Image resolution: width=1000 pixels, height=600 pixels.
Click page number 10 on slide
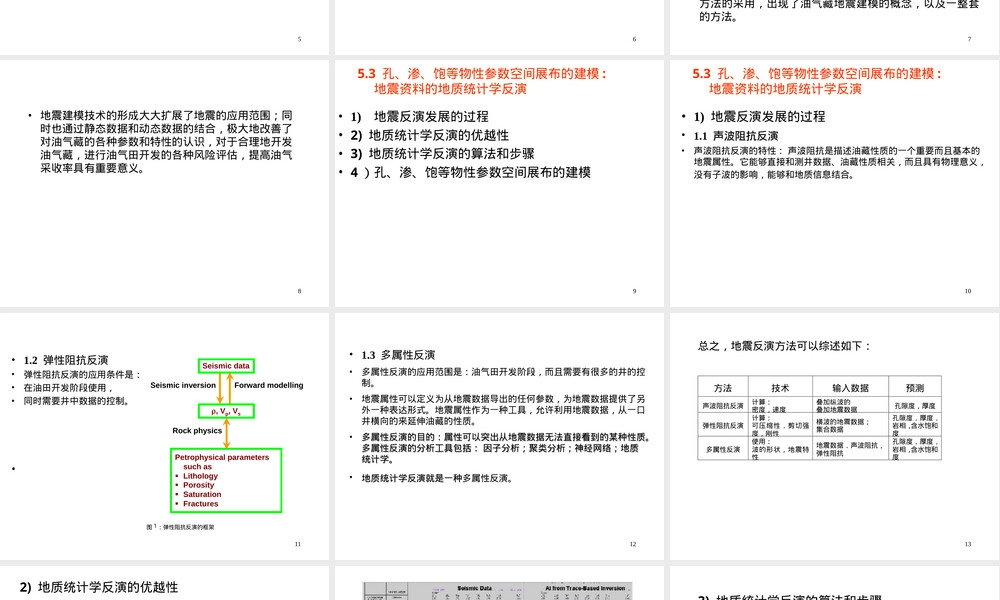[x=967, y=291]
